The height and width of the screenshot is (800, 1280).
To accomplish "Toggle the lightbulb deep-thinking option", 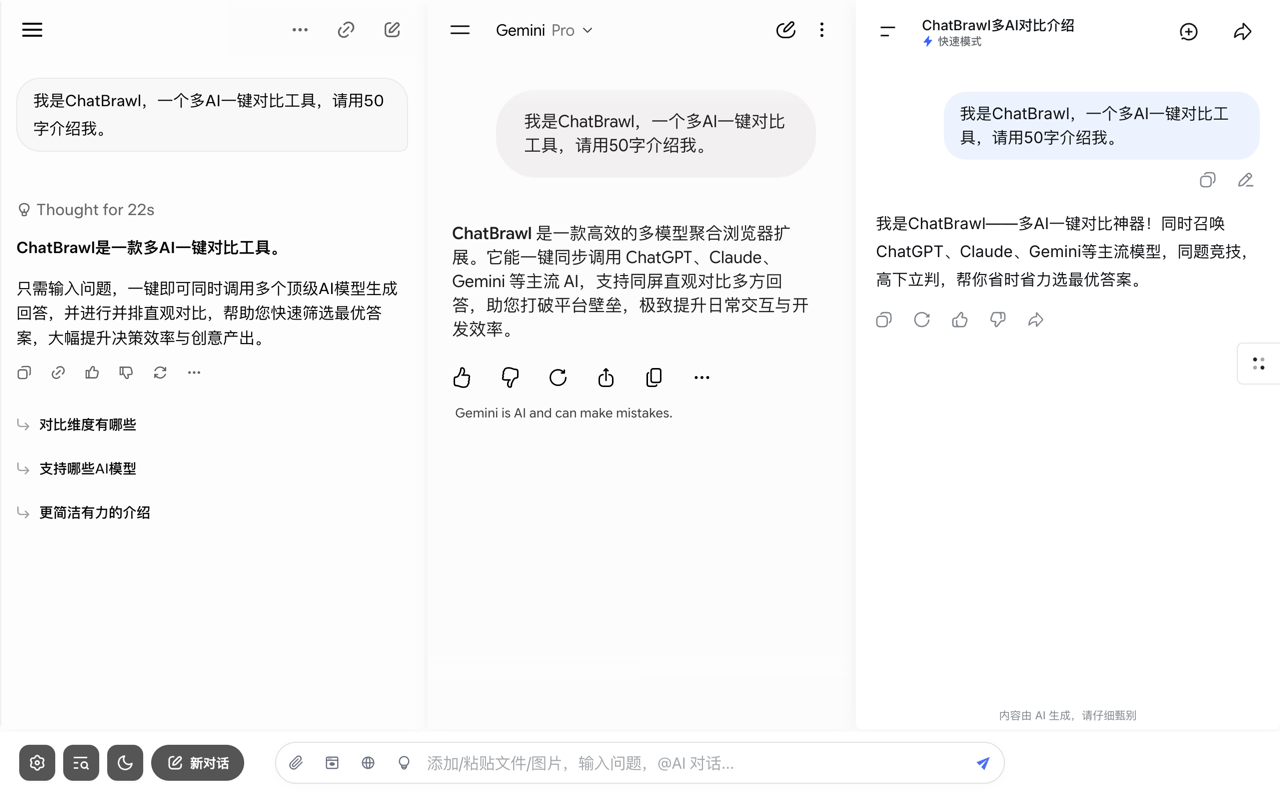I will pos(404,763).
